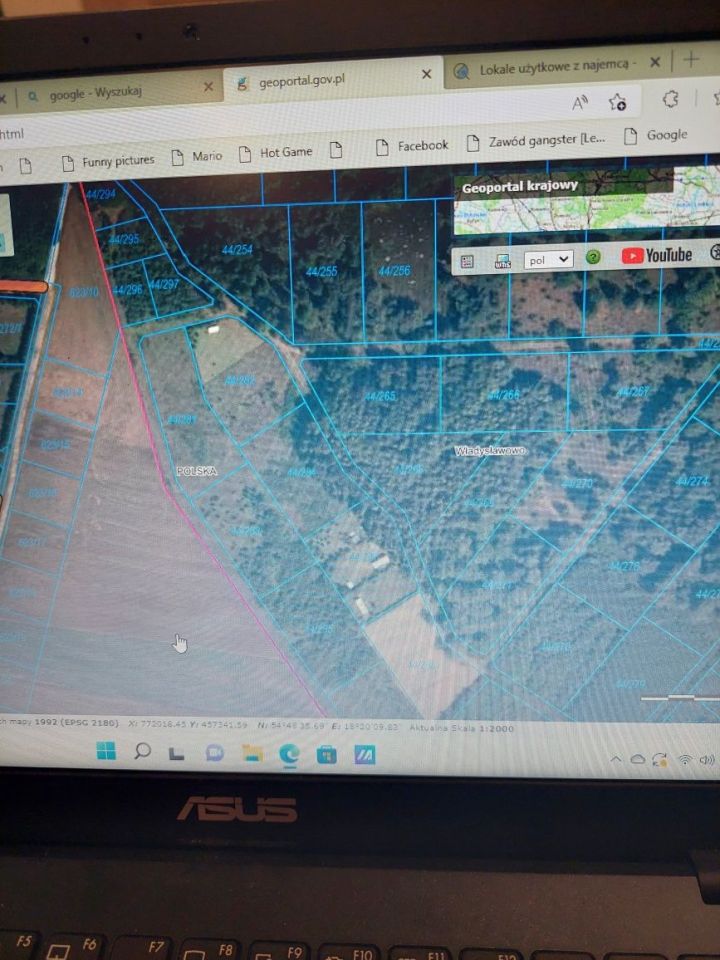
Task: Open the browser Extensions puzzle icon
Action: tap(671, 99)
